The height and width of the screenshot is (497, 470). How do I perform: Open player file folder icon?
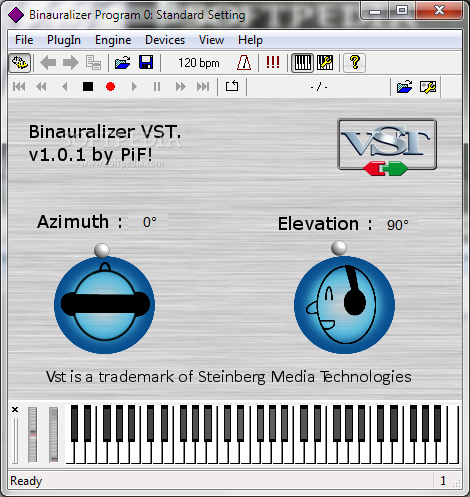(405, 87)
